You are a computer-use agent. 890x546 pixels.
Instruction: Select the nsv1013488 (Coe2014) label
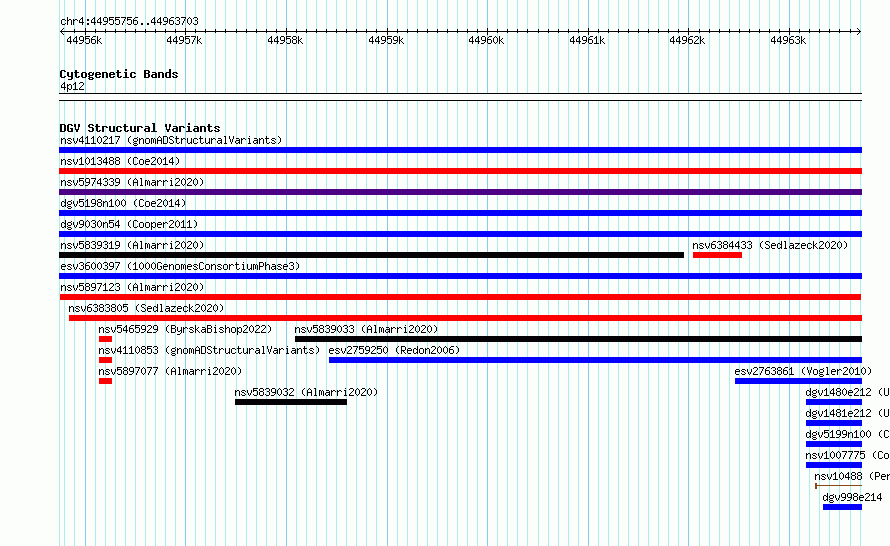[x=120, y=161]
